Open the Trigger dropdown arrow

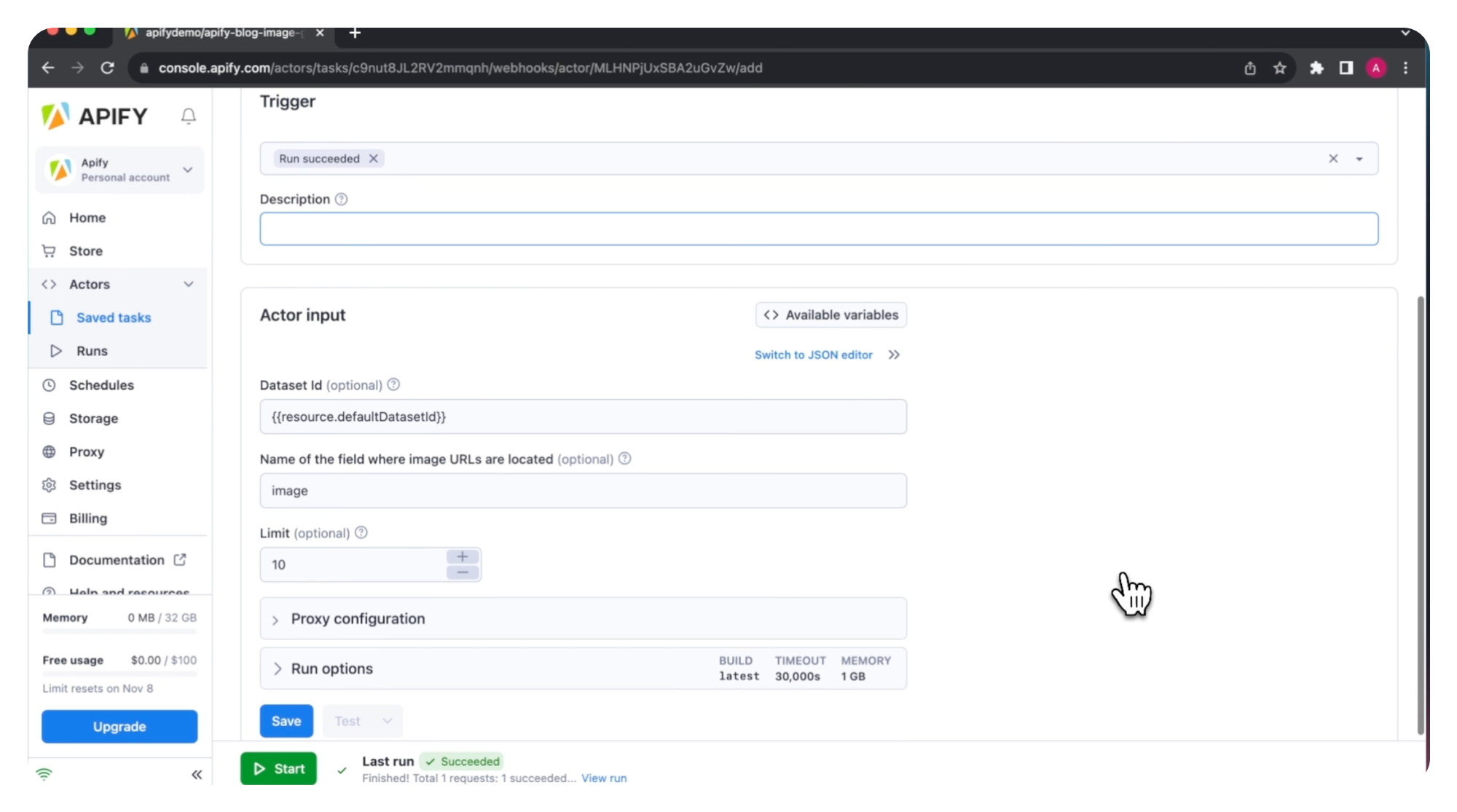(1359, 159)
